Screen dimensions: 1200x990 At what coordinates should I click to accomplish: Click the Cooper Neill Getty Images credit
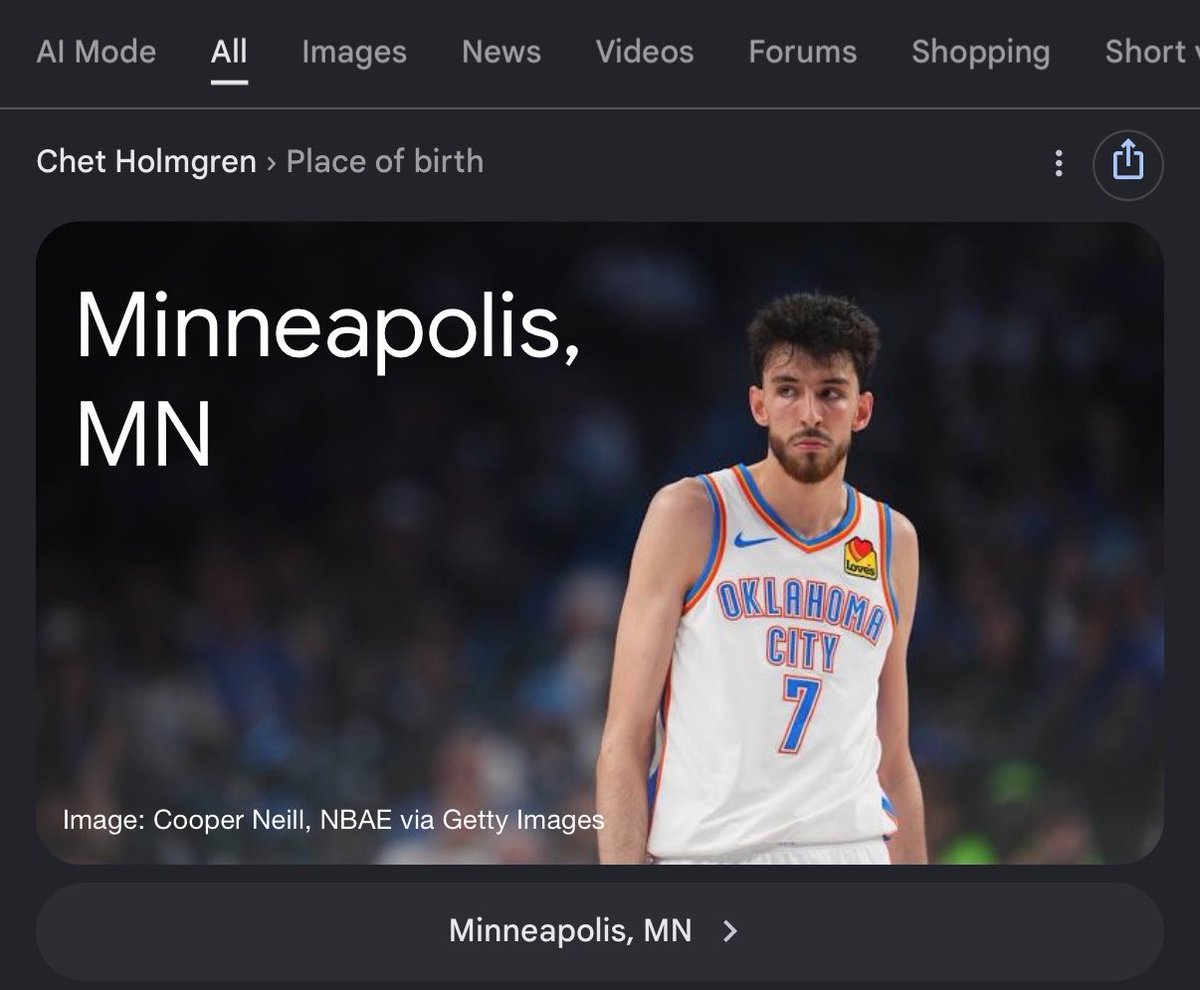tap(333, 820)
